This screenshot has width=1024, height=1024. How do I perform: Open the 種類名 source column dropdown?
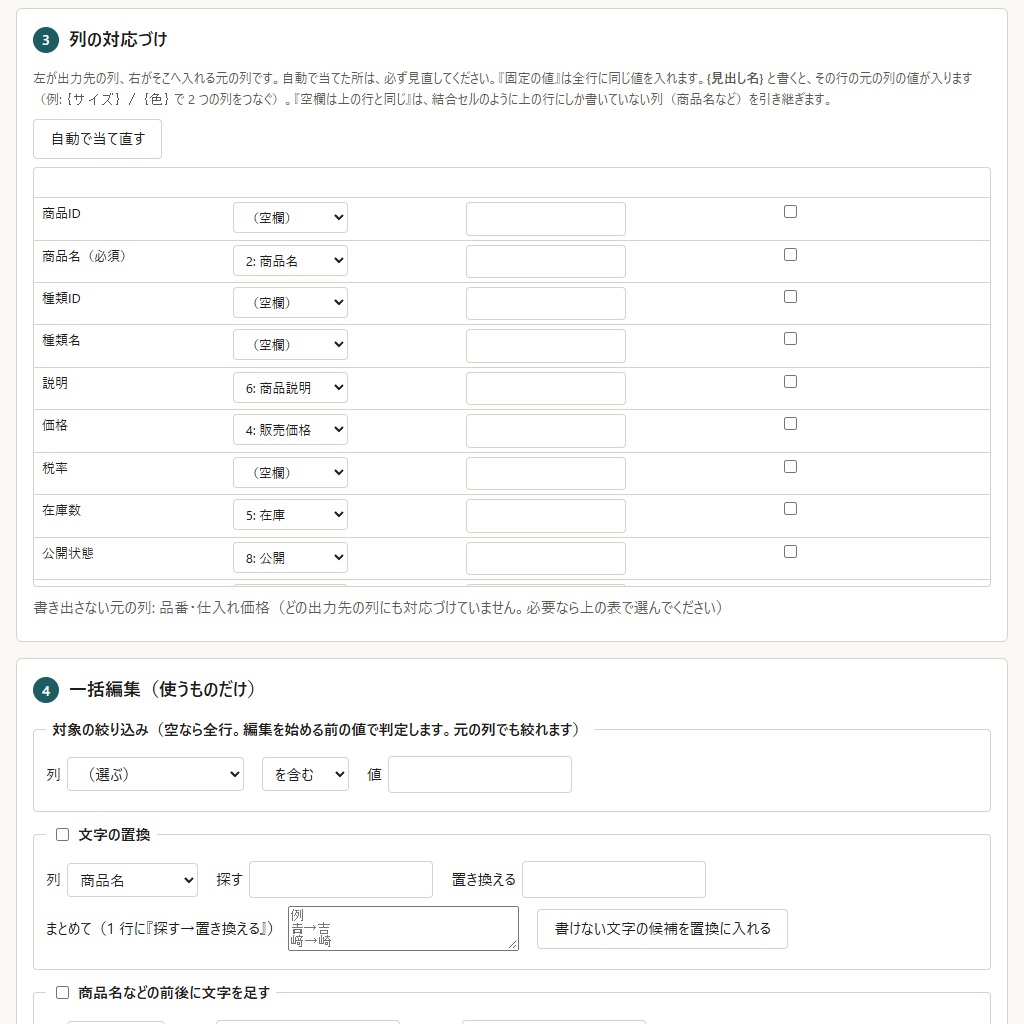(290, 344)
